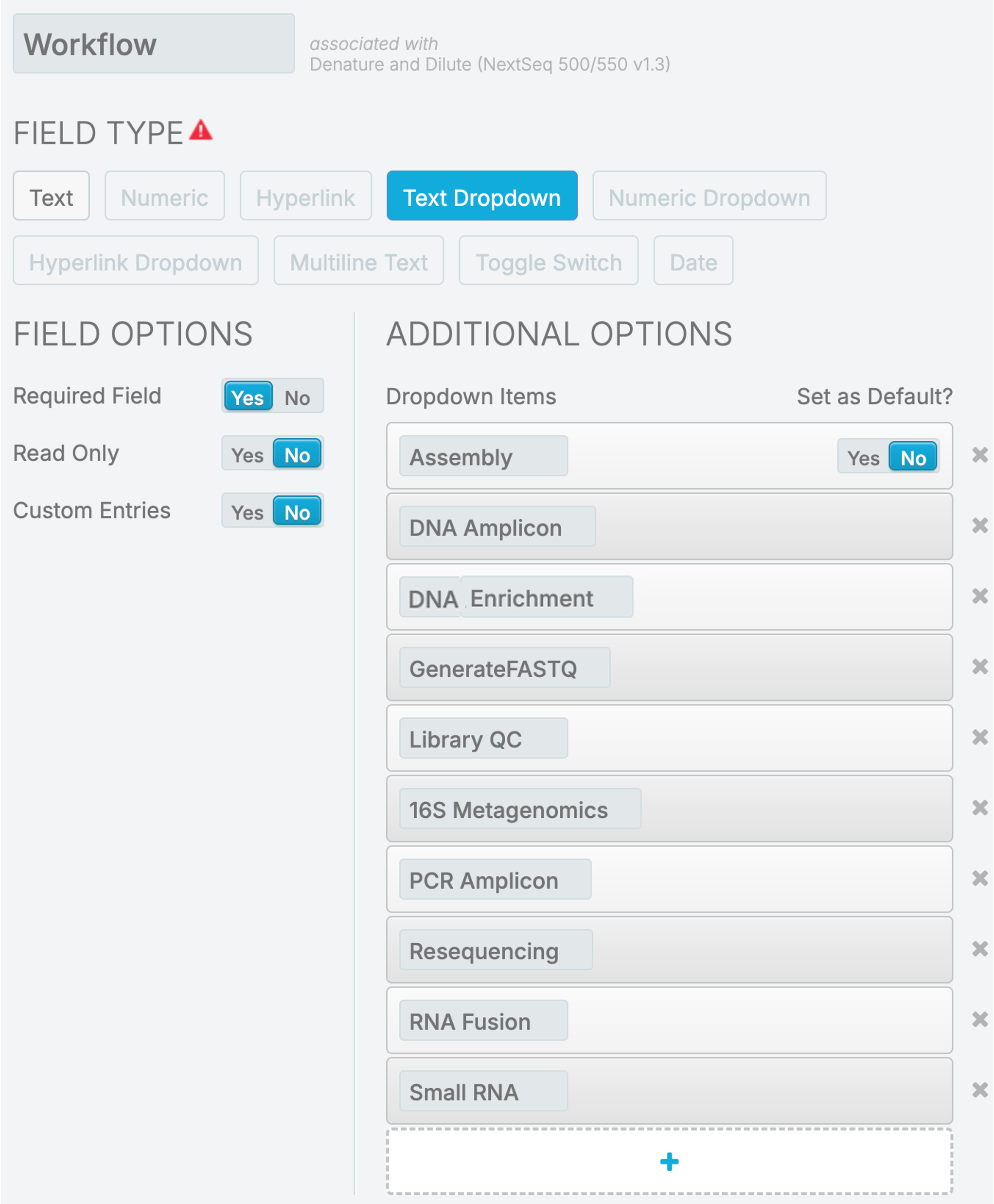
Task: Set Assembly as default with Yes
Action: click(x=863, y=457)
